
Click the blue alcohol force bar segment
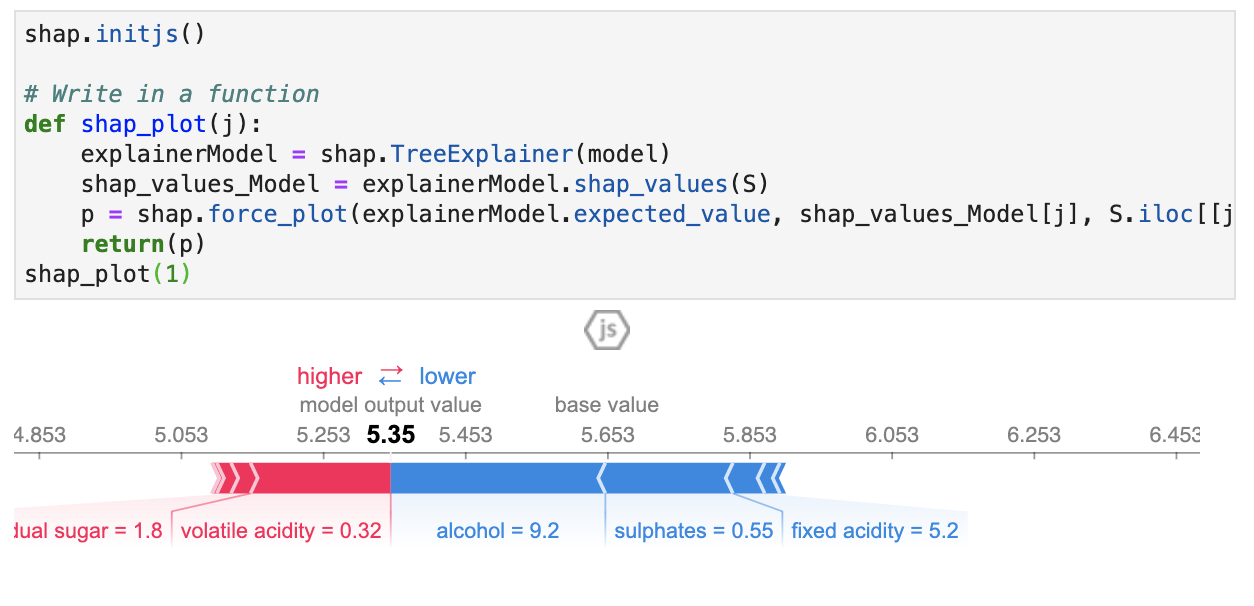[x=497, y=478]
